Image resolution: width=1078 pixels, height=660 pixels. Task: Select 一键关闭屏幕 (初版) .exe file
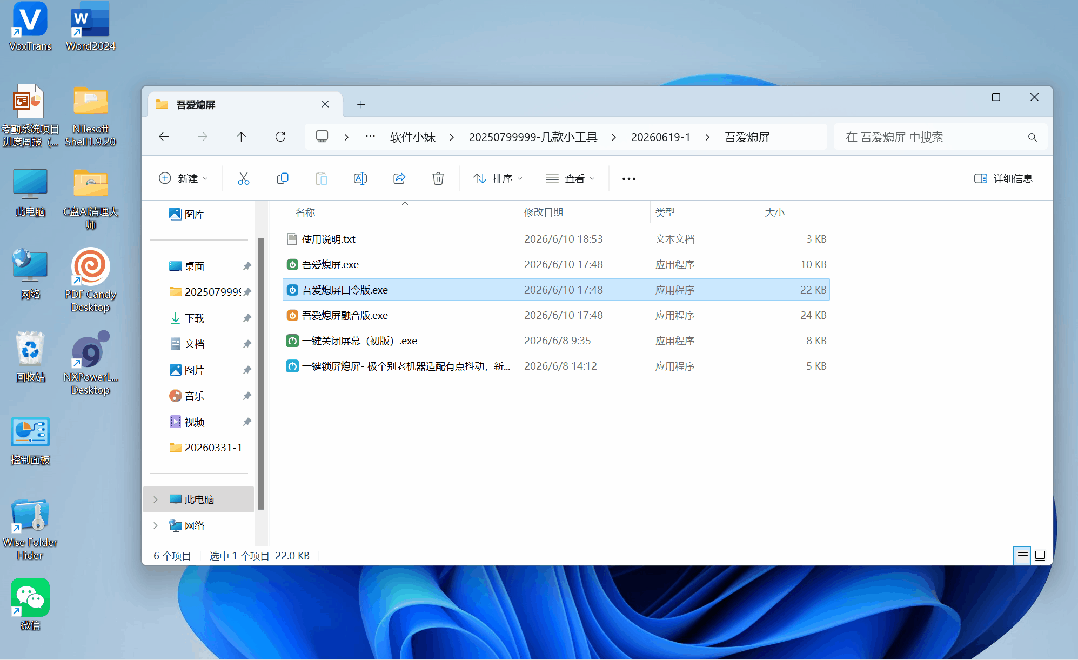pos(556,341)
